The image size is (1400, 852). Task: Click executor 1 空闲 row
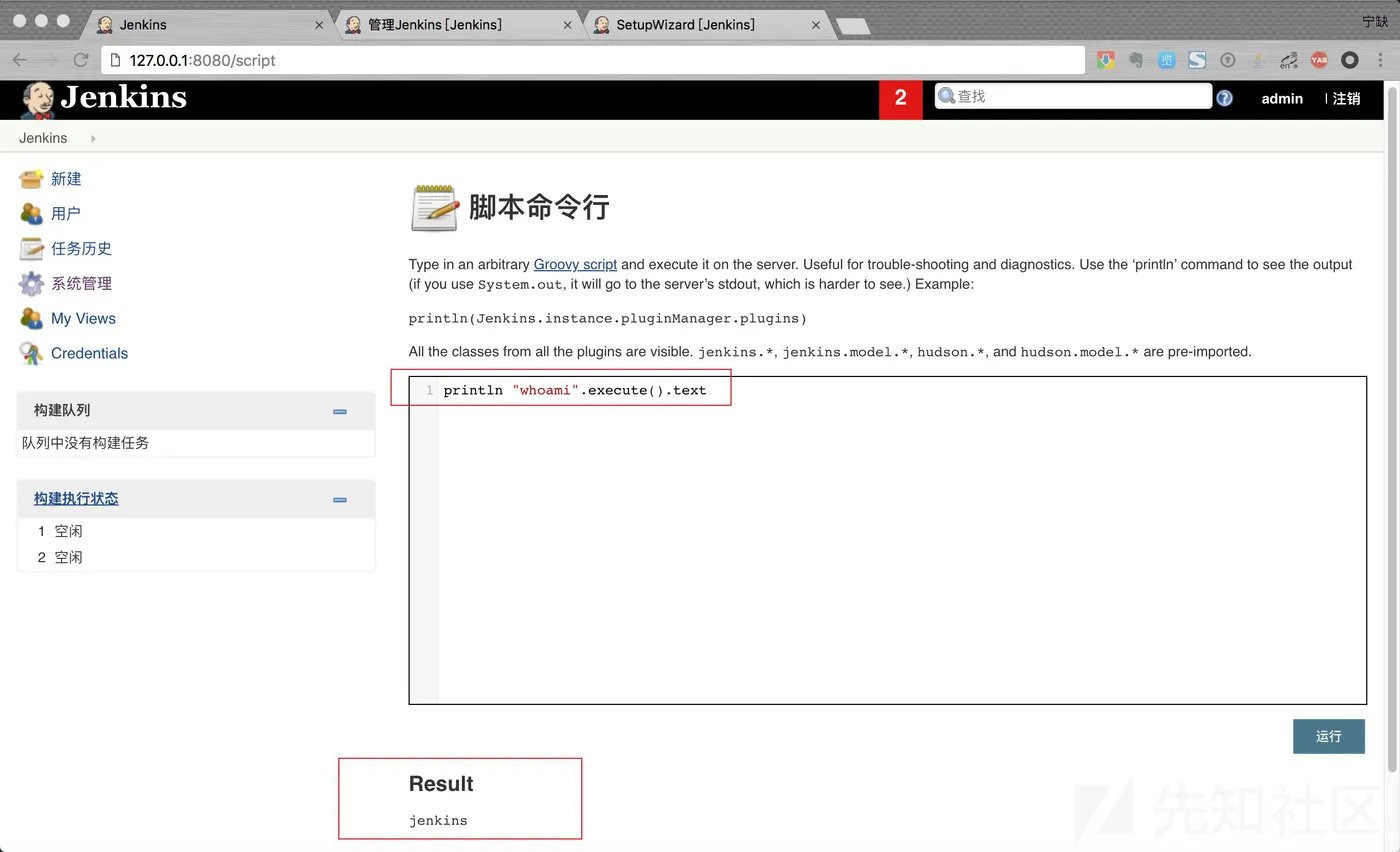tap(196, 531)
